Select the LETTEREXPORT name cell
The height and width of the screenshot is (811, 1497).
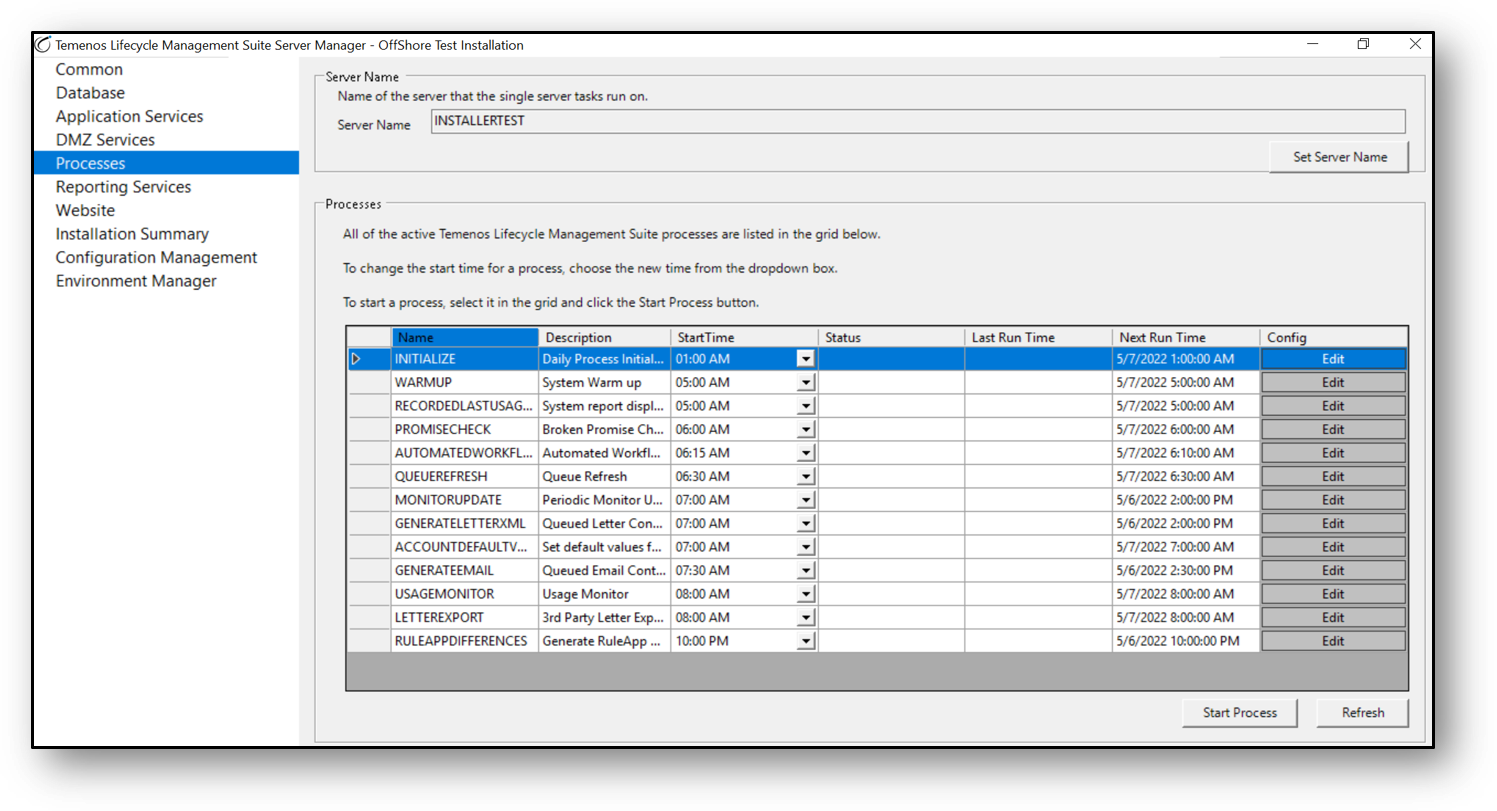click(465, 617)
